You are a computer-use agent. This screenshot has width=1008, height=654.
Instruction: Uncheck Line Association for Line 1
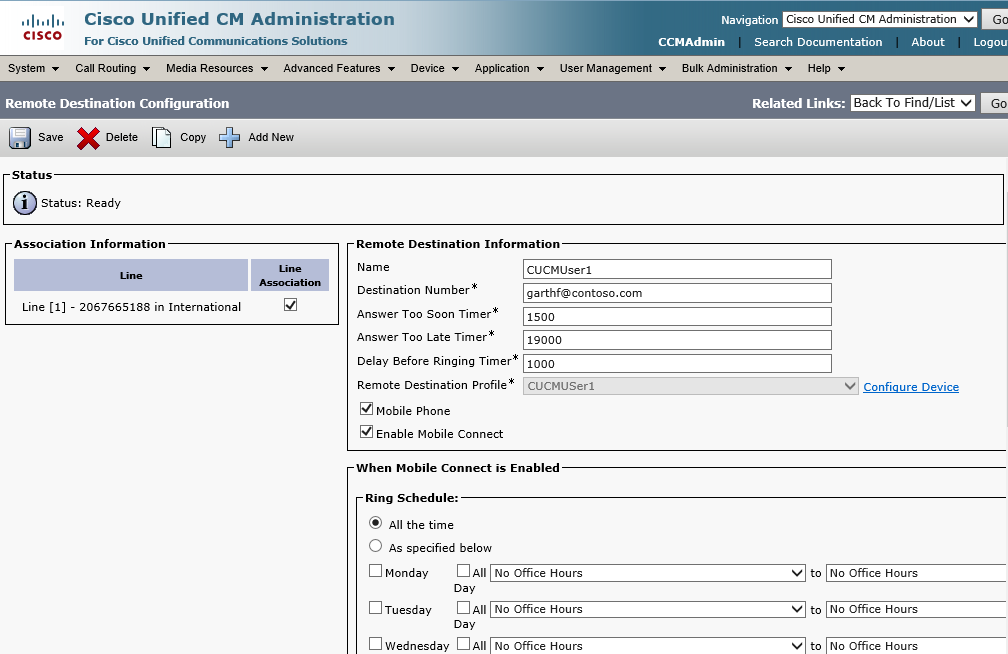[x=291, y=305]
